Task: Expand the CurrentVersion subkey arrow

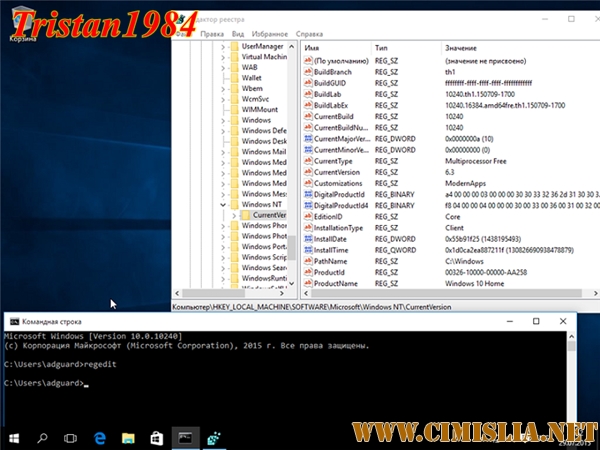Action: [x=236, y=215]
